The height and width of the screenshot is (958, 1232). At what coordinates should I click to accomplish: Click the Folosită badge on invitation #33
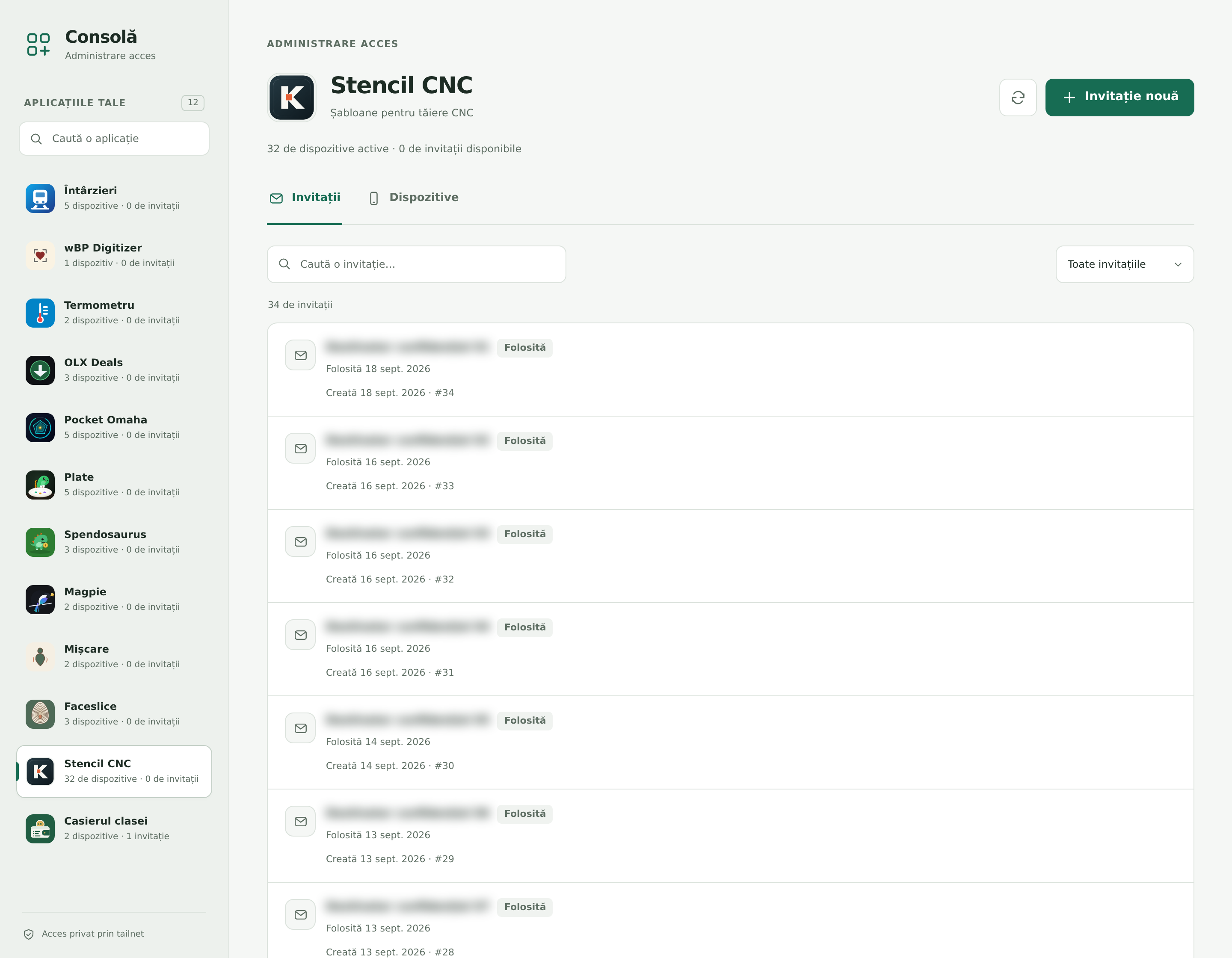pos(524,441)
